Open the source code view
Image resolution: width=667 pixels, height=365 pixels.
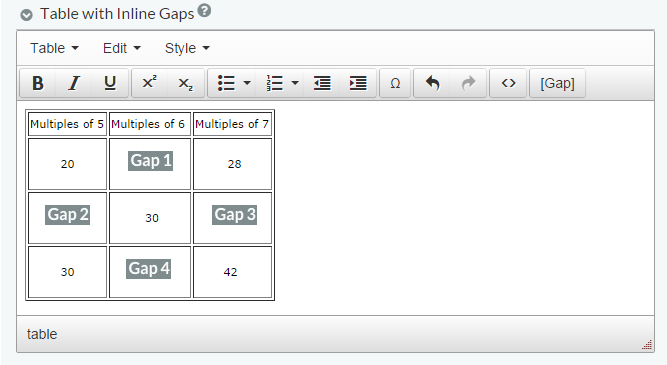[x=508, y=83]
